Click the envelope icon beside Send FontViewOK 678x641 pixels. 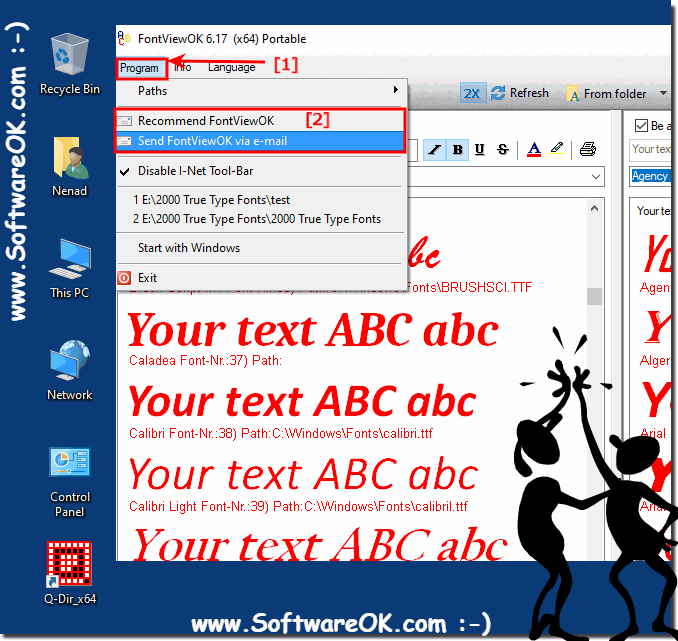(x=125, y=141)
